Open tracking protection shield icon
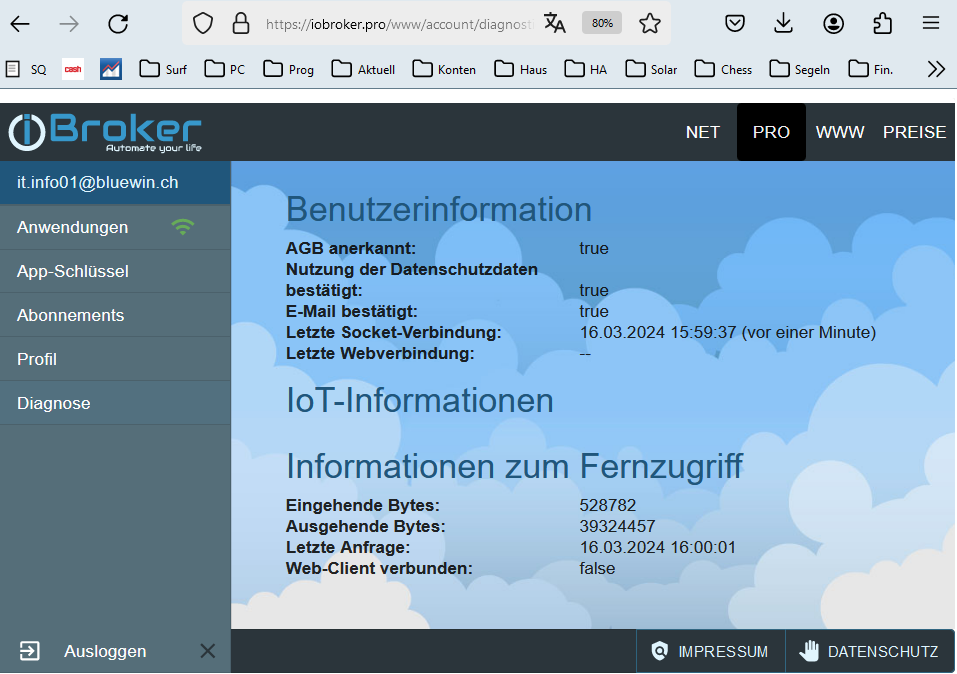Screen dimensions: 957x674 pos(203,24)
